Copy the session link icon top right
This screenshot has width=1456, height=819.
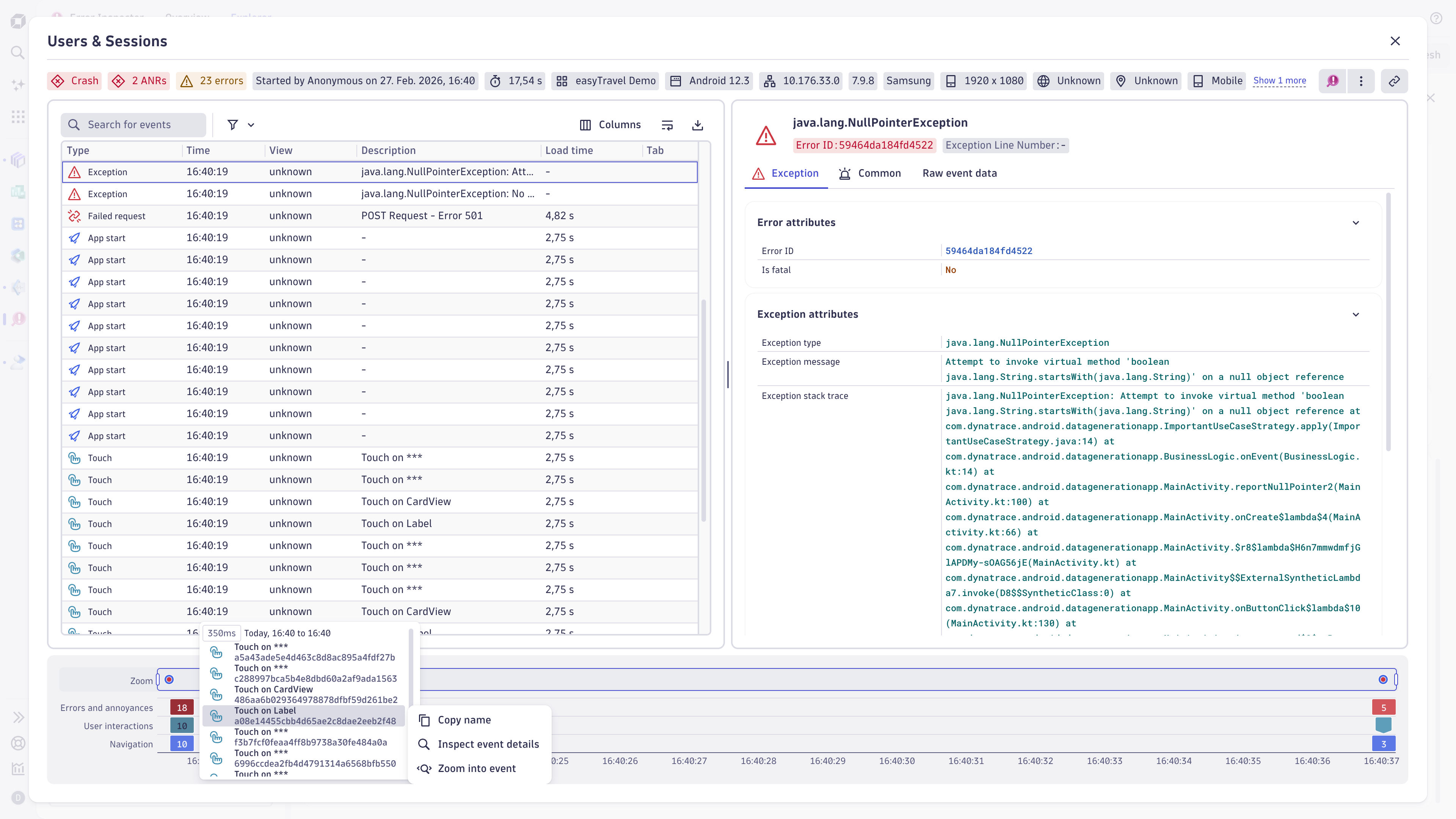coord(1394,81)
